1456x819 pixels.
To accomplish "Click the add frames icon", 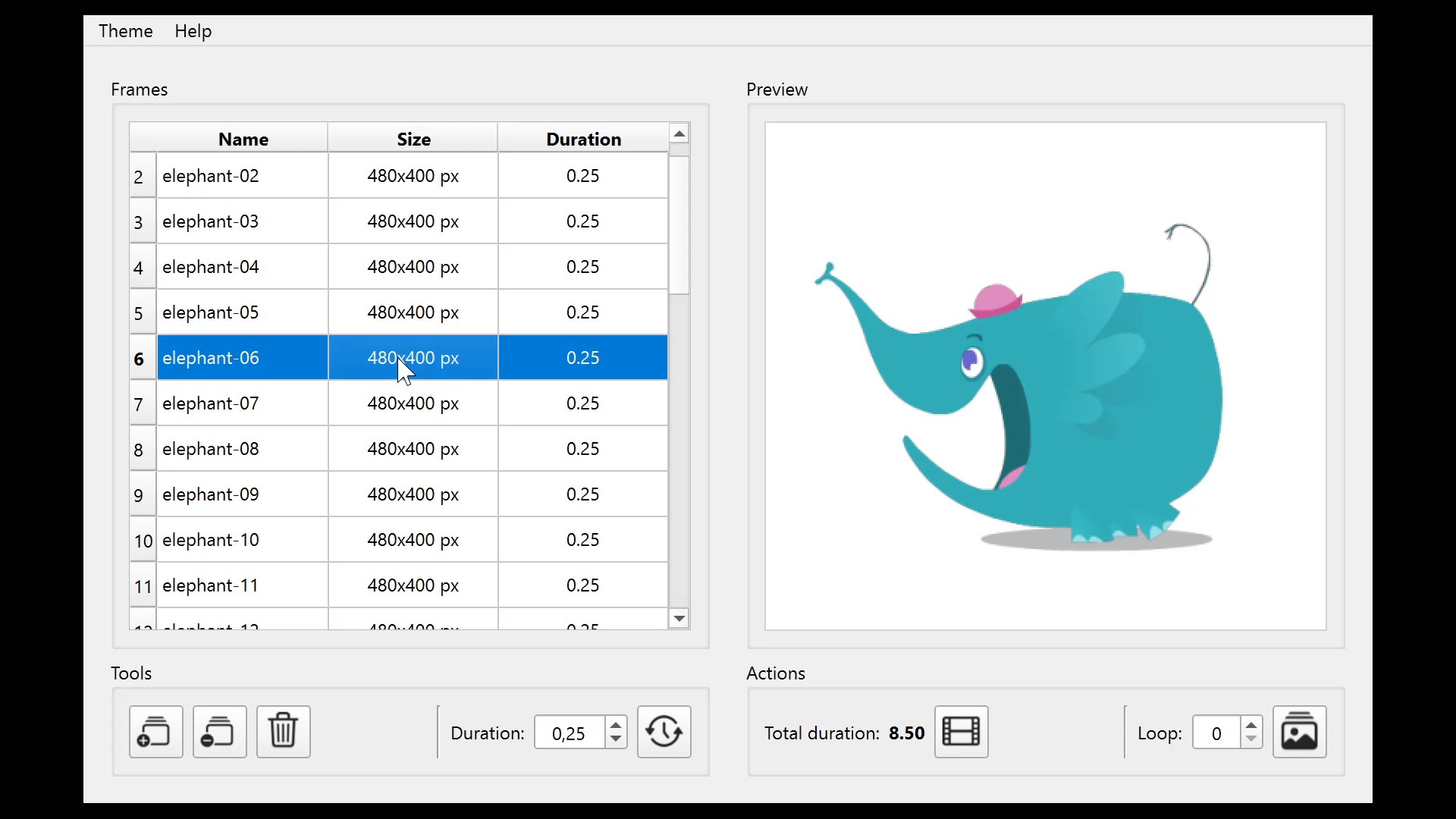I will click(155, 732).
